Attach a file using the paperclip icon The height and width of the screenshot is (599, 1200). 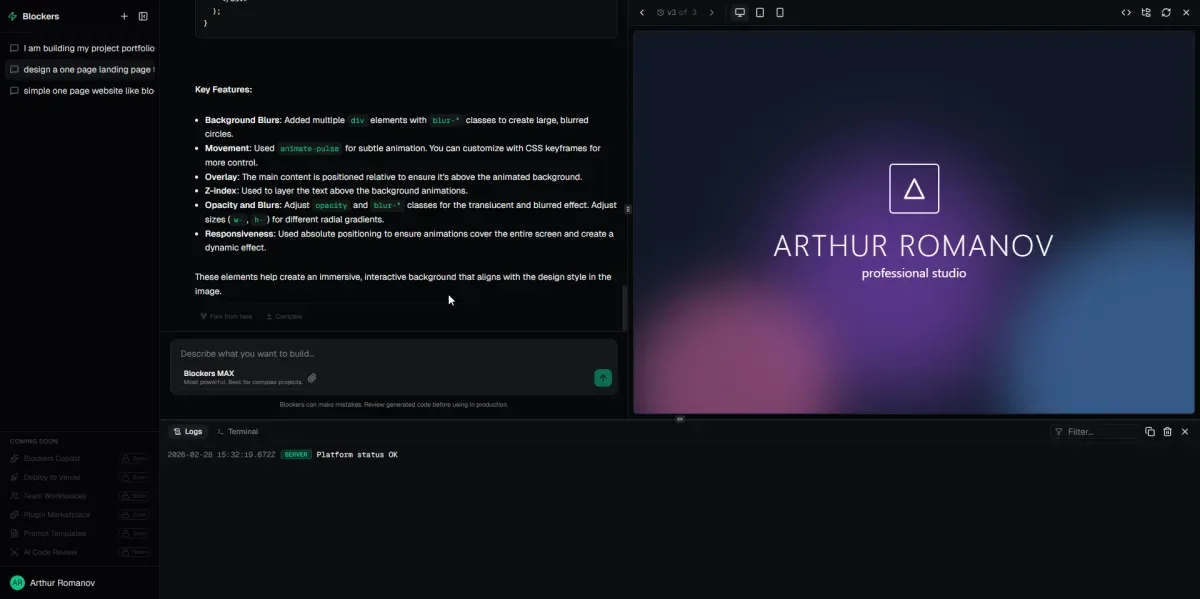click(x=312, y=378)
